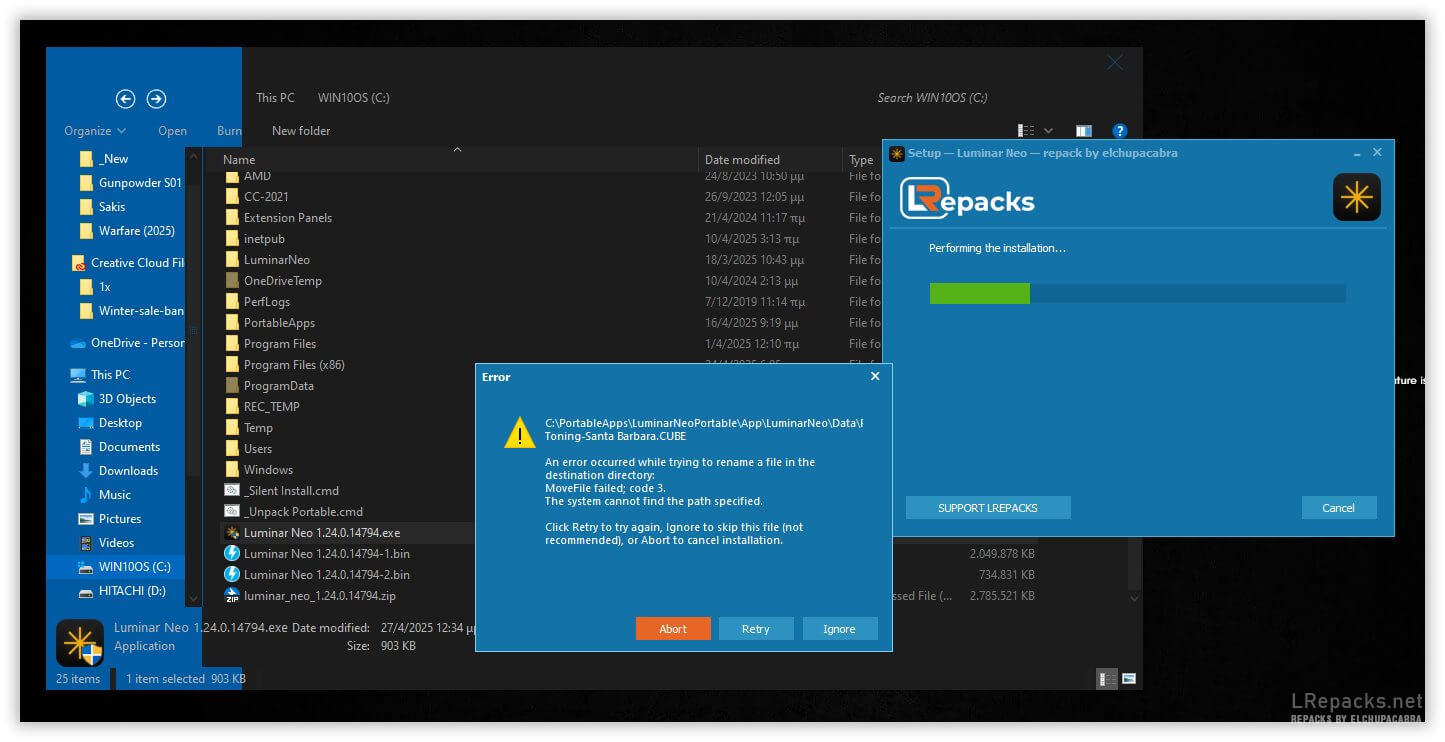1445x742 pixels.
Task: Click Abort in the Error dialog
Action: point(673,629)
